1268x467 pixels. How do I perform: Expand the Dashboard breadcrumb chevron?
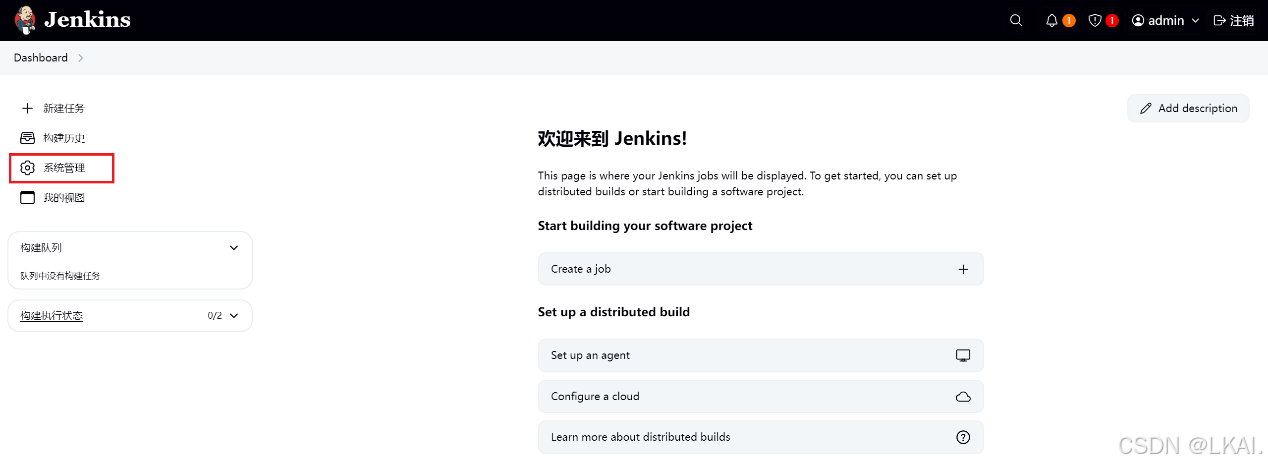(x=81, y=58)
